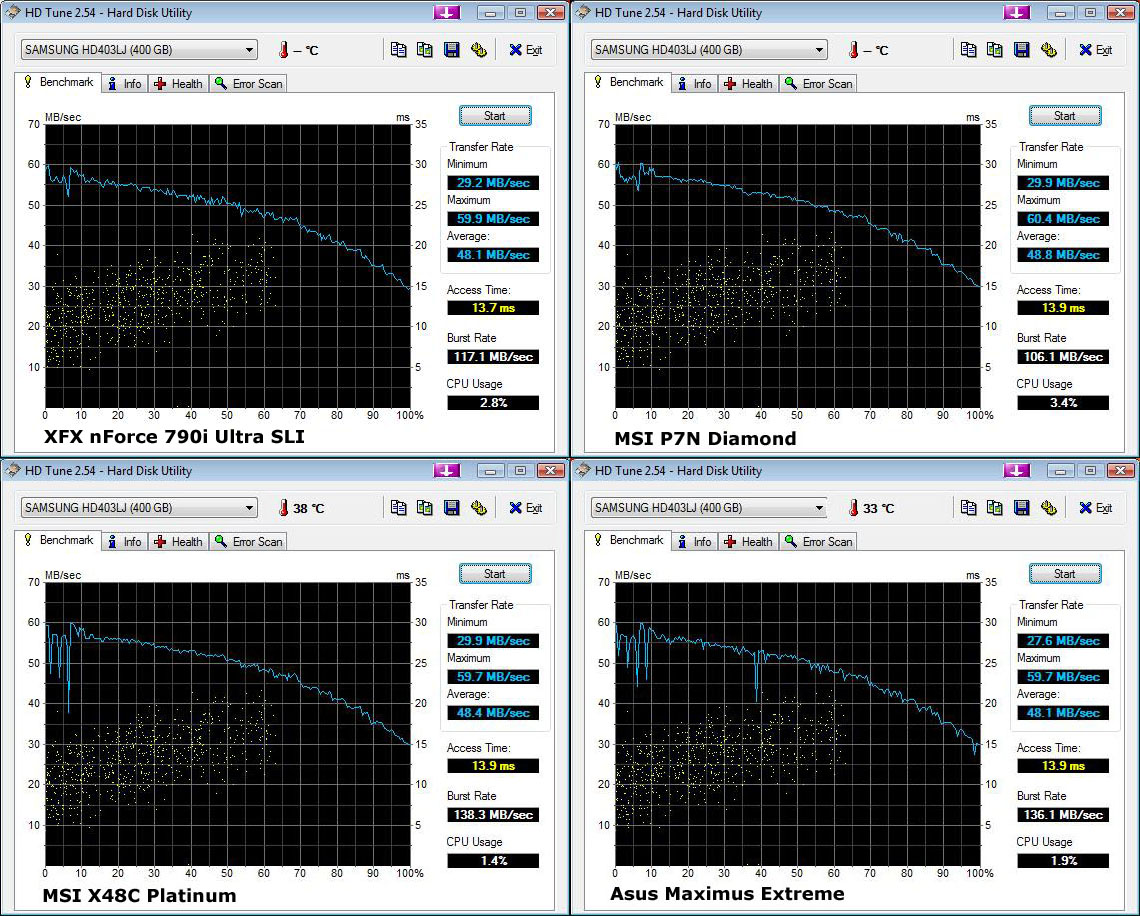Open drive dropdown in MSI X48C Platinum window

tap(139, 507)
